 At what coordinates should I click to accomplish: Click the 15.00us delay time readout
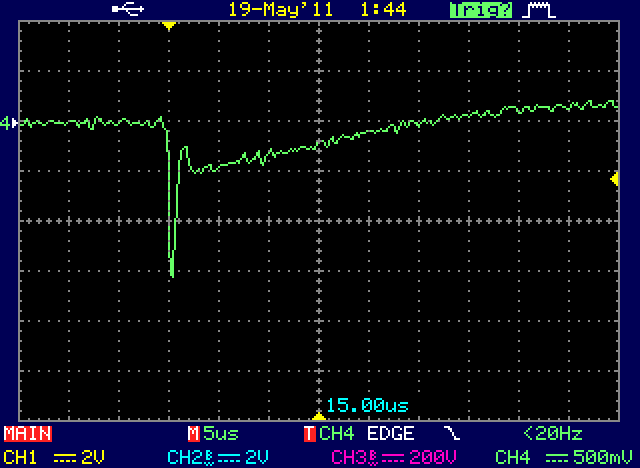[367, 405]
